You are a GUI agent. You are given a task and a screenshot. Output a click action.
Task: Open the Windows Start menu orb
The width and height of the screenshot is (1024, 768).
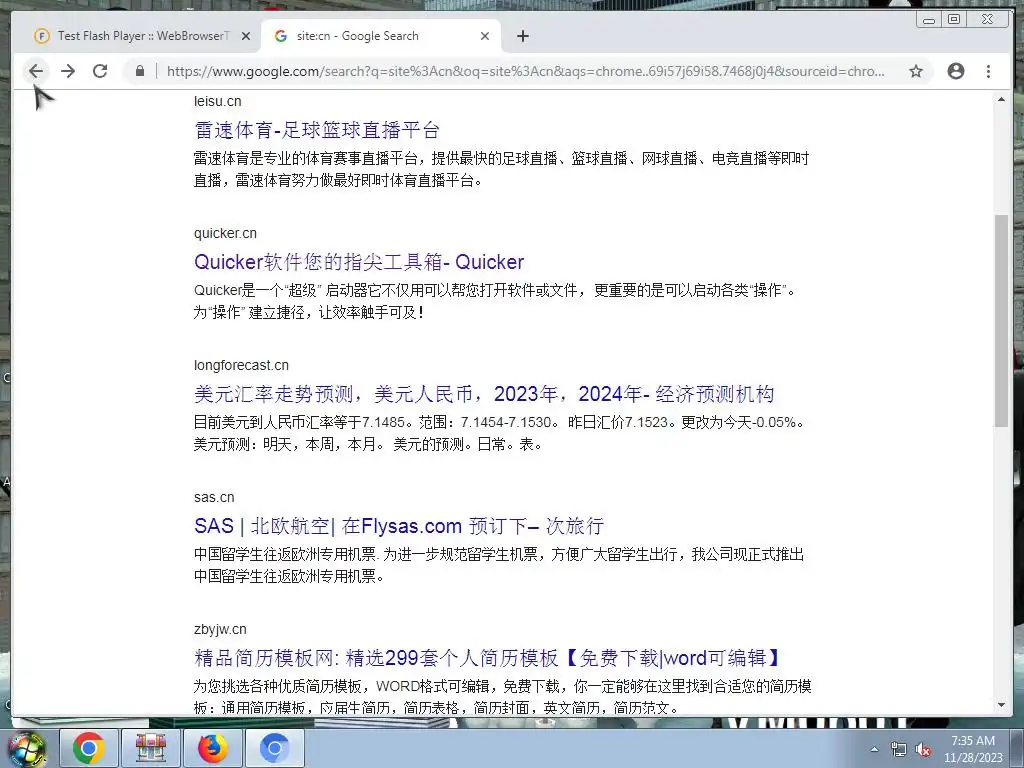27,748
